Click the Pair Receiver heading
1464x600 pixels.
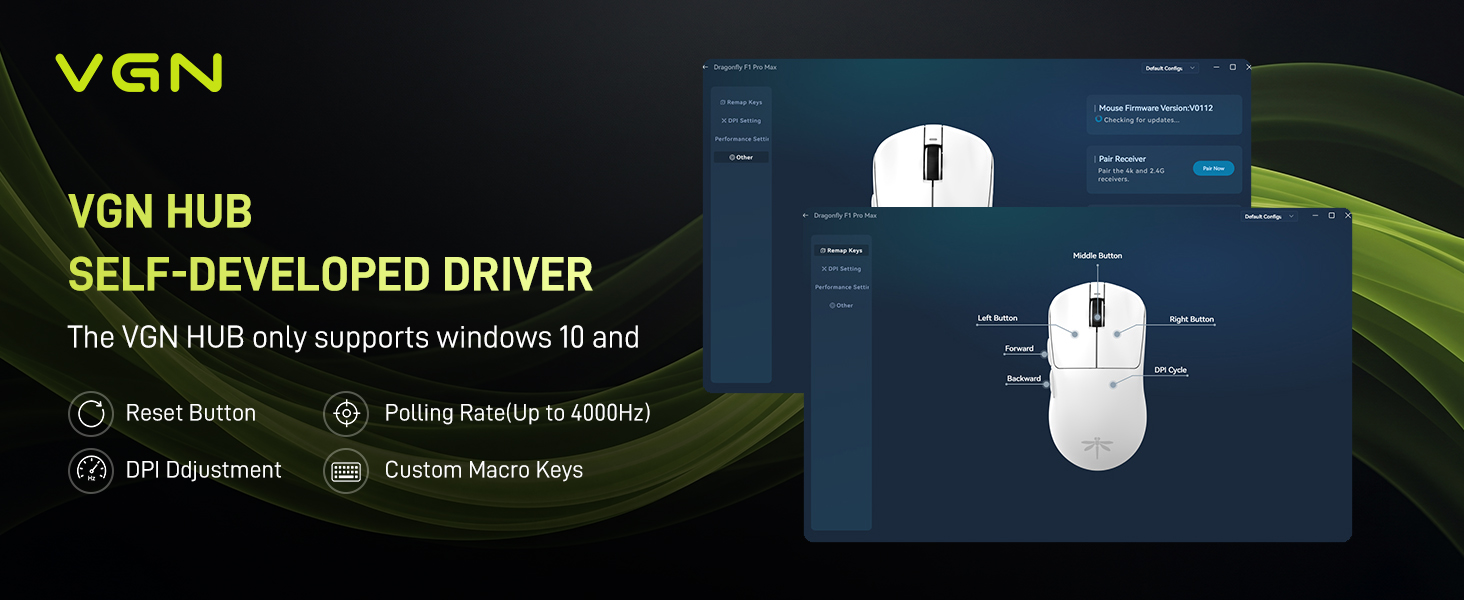pos(1122,159)
